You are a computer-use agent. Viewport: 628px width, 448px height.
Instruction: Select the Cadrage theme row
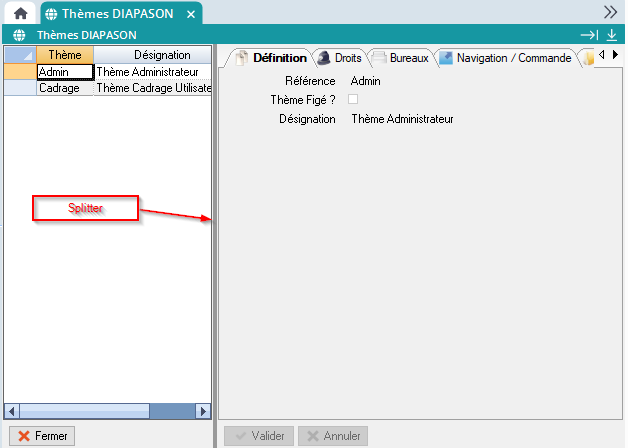click(64, 88)
